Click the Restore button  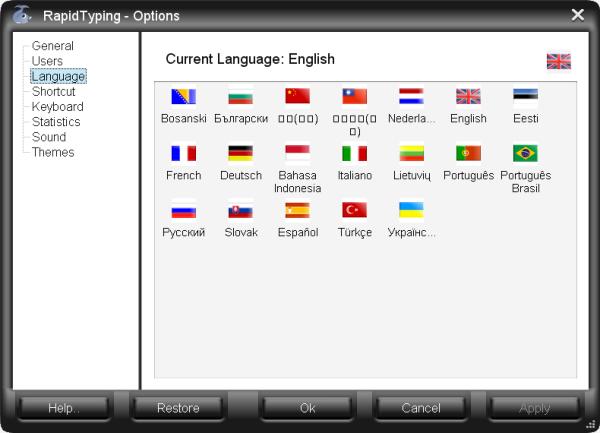178,408
